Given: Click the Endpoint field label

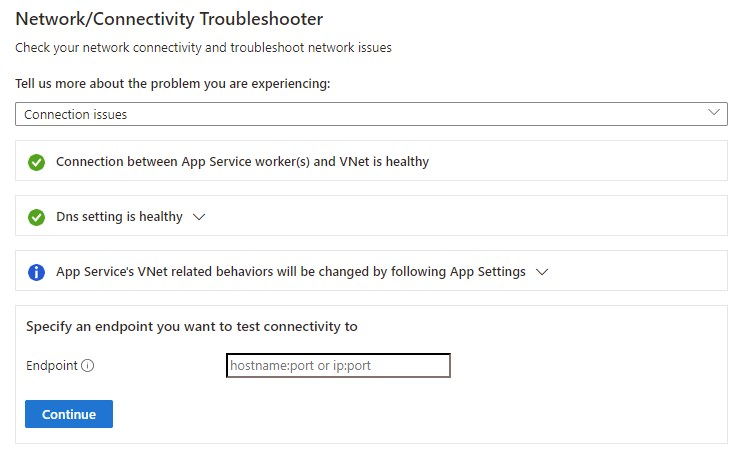Looking at the screenshot, I should [52, 366].
